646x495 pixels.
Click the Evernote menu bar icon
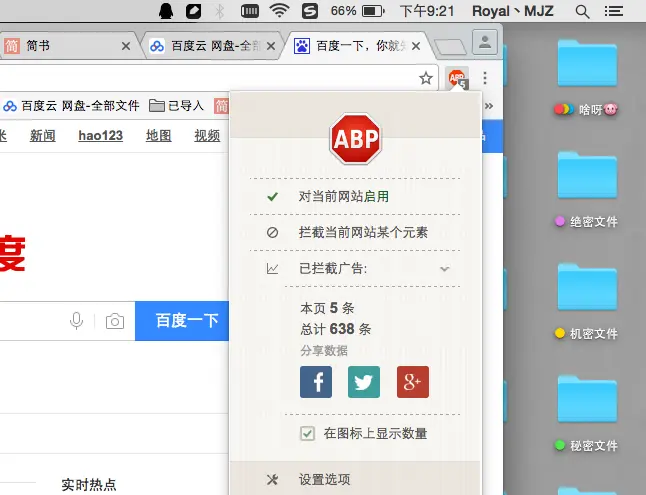193,11
